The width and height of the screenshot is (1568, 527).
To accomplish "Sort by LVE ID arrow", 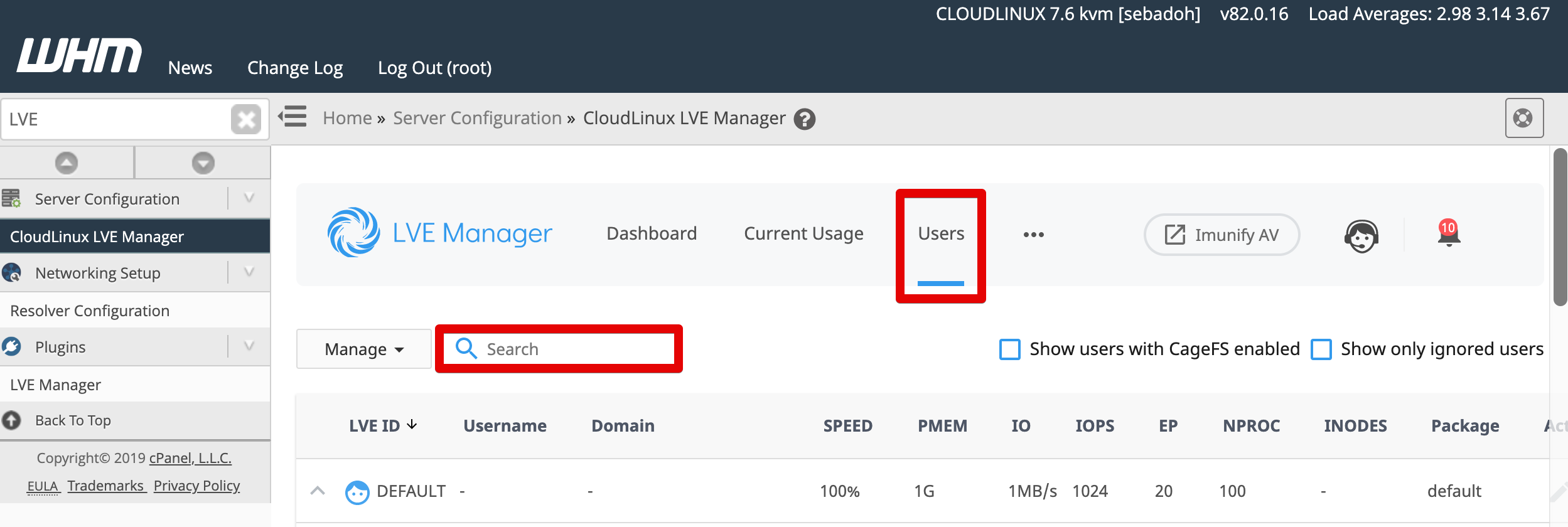I will (x=412, y=425).
